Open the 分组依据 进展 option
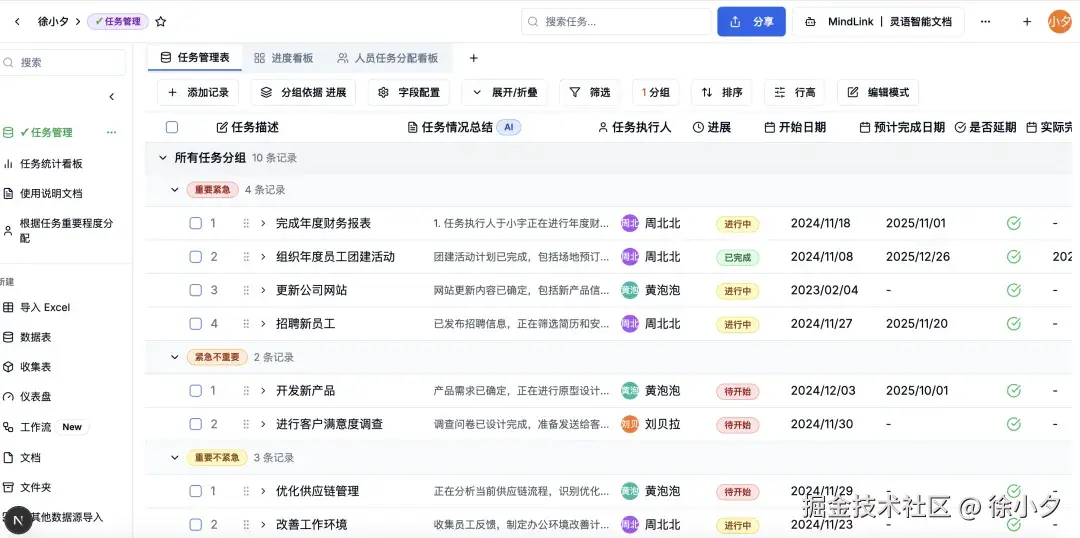Screen dimensions: 1080x538 tap(303, 92)
